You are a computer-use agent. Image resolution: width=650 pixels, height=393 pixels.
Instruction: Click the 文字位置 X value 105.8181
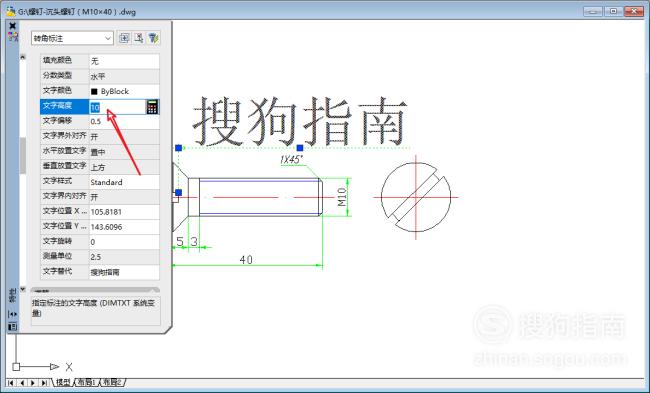click(124, 212)
